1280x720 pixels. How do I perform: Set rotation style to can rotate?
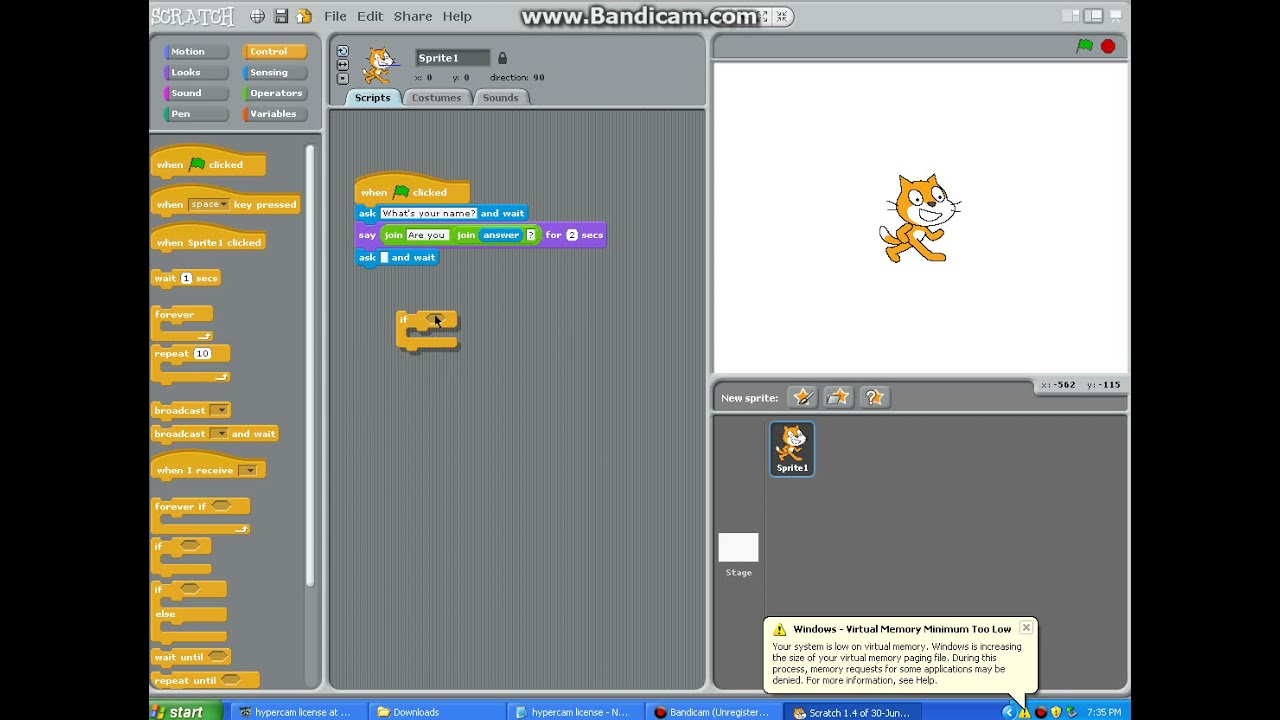(x=342, y=51)
